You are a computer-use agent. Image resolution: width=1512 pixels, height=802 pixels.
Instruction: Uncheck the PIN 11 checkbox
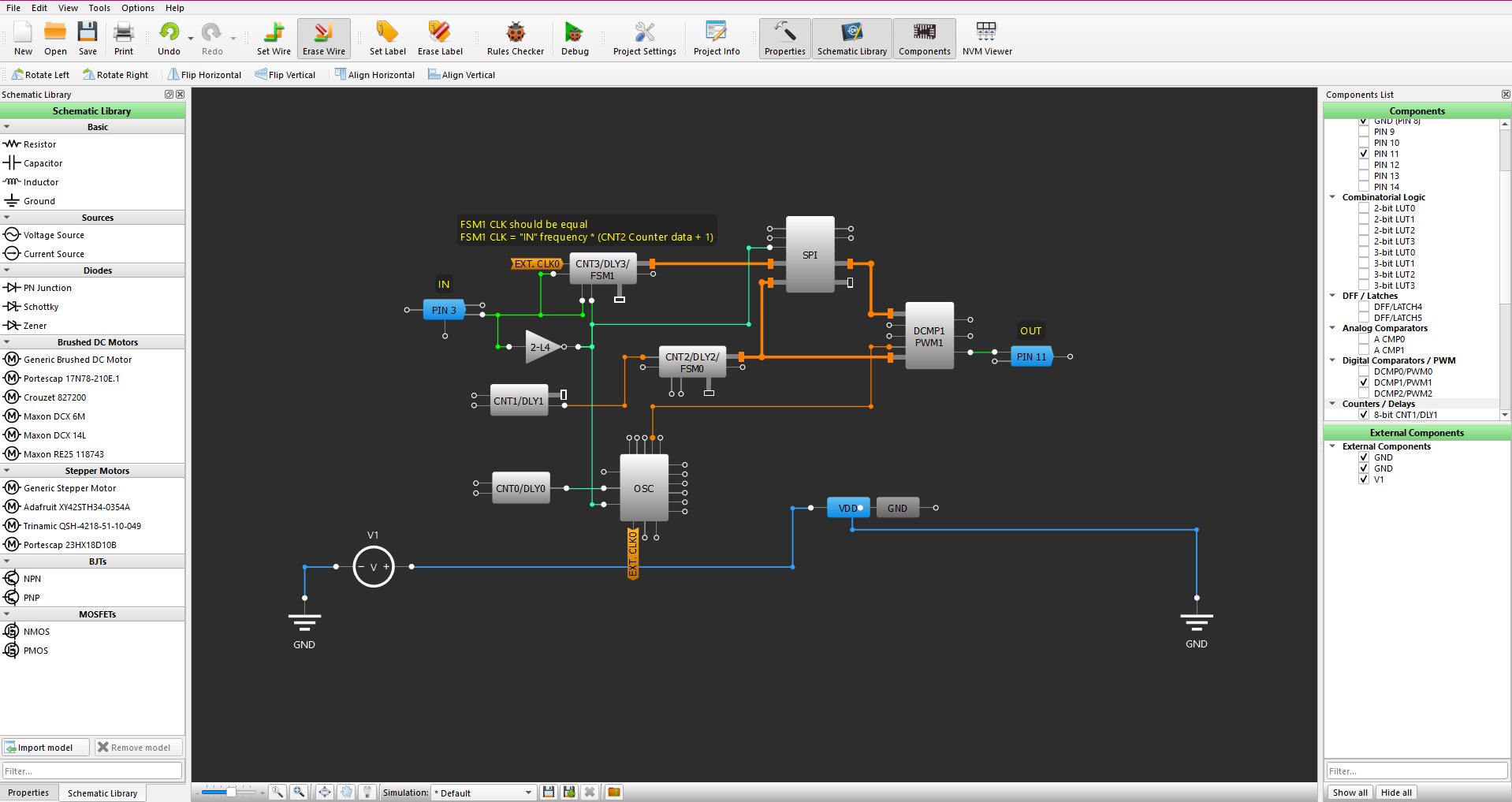(x=1364, y=154)
